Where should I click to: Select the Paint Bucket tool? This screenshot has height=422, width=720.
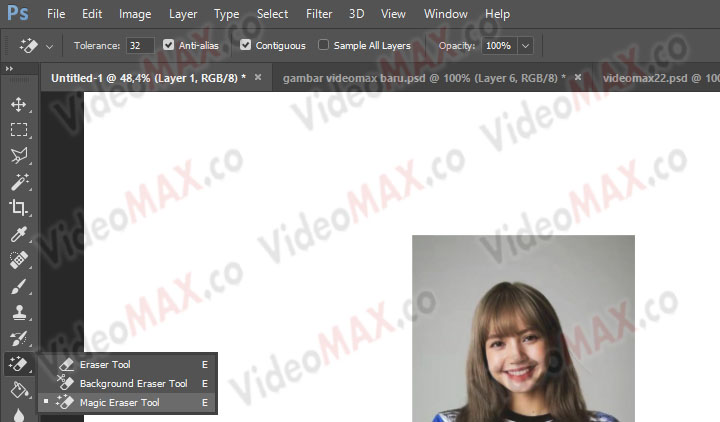19,390
